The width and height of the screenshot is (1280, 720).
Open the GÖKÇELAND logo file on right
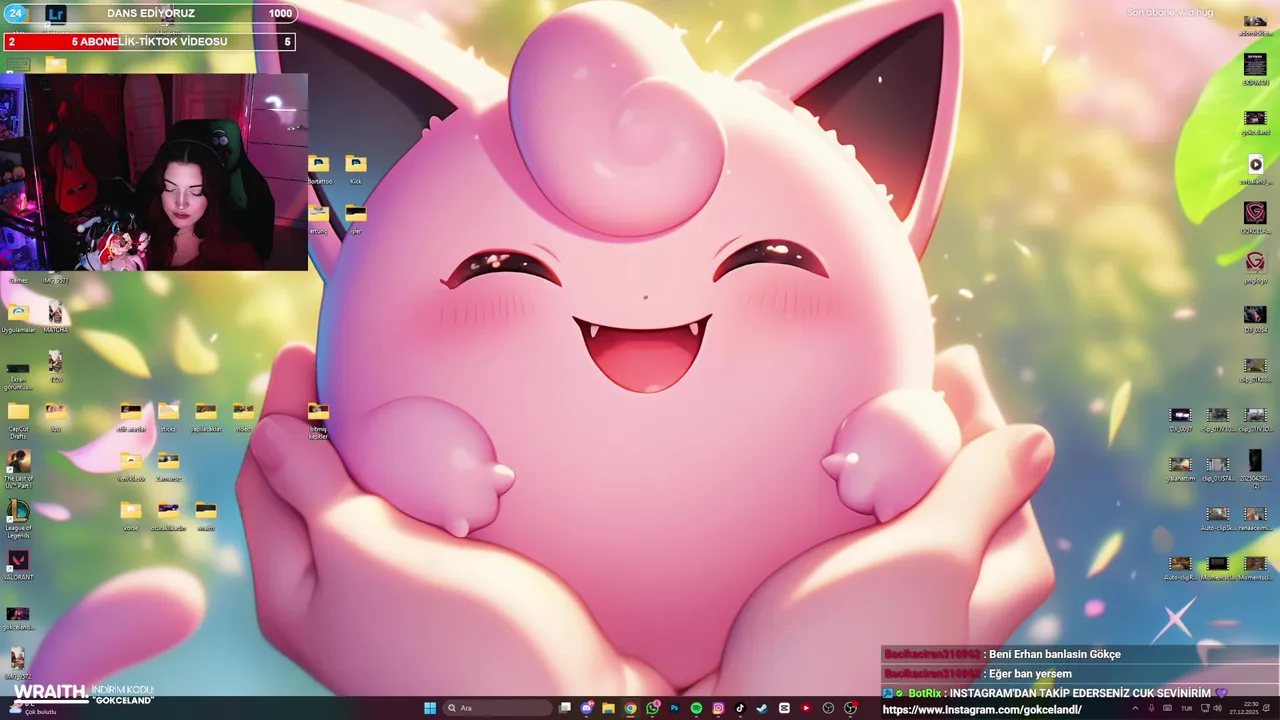[1255, 218]
